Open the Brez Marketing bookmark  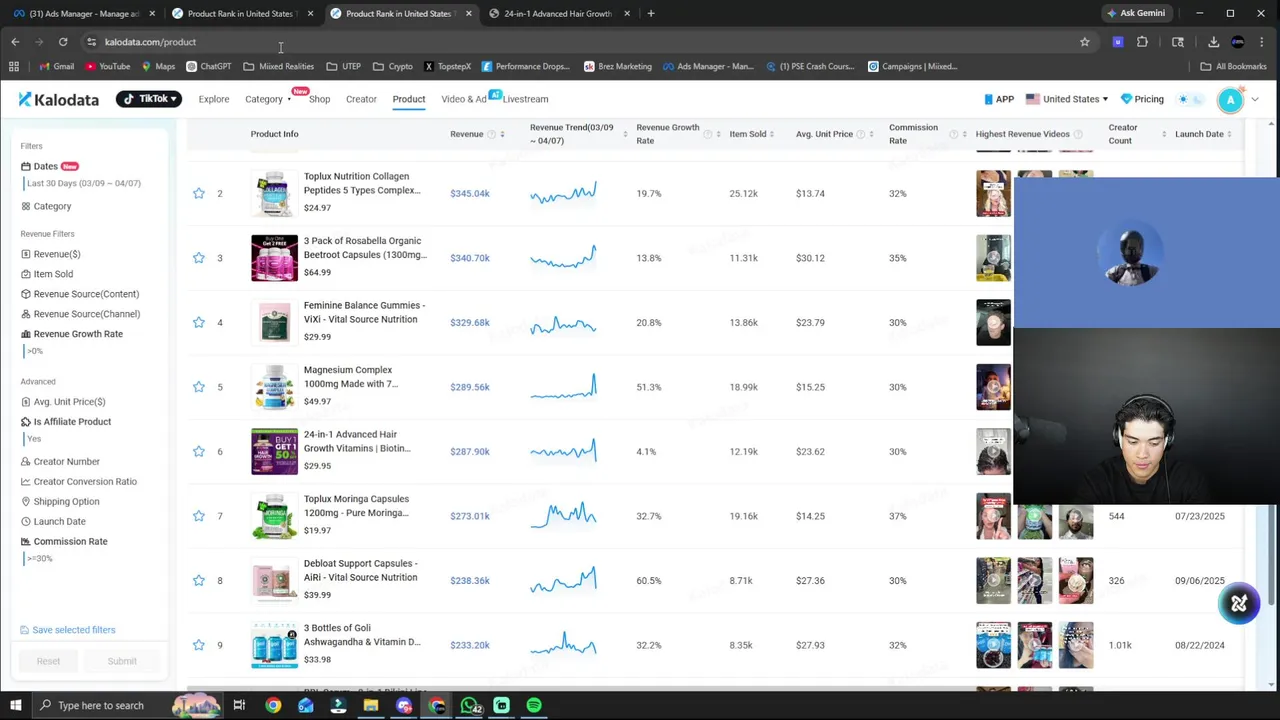coord(617,67)
